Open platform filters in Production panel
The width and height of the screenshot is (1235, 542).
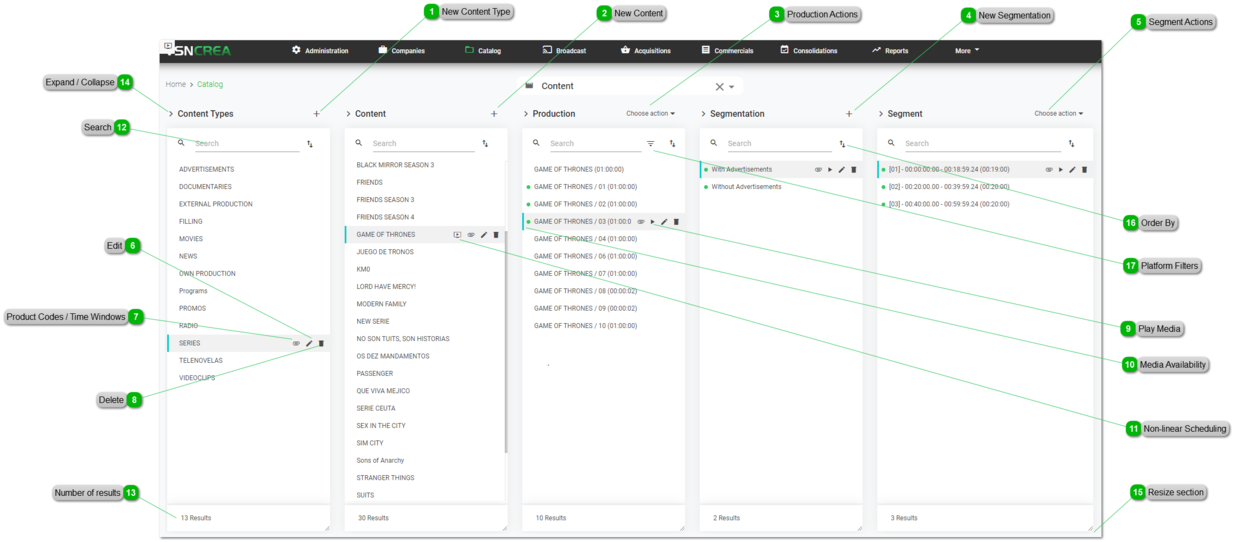pos(651,144)
